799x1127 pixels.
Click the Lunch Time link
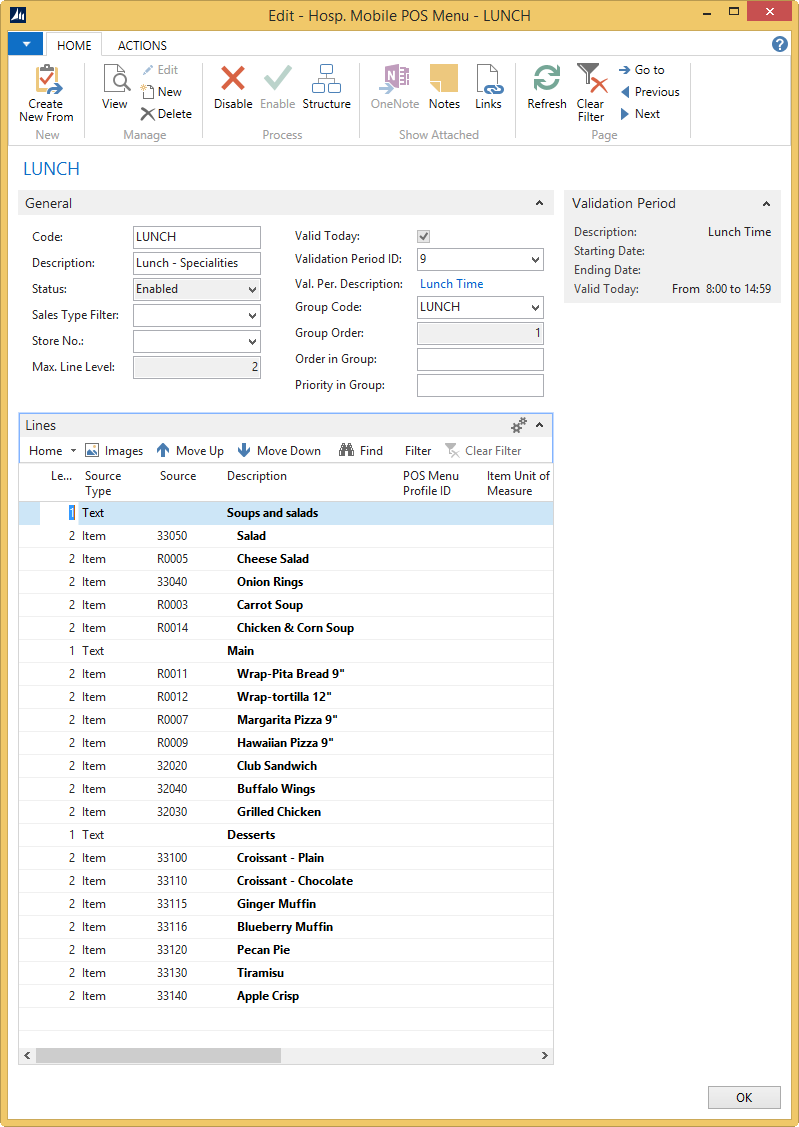451,284
